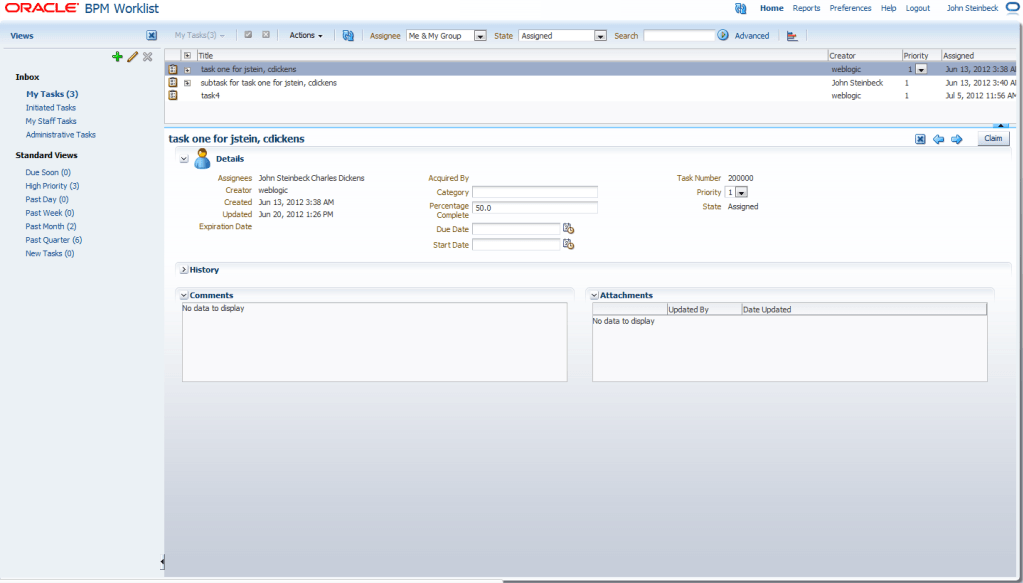Close the Views panel
Viewport: 1023px width, 583px height.
pyautogui.click(x=151, y=36)
